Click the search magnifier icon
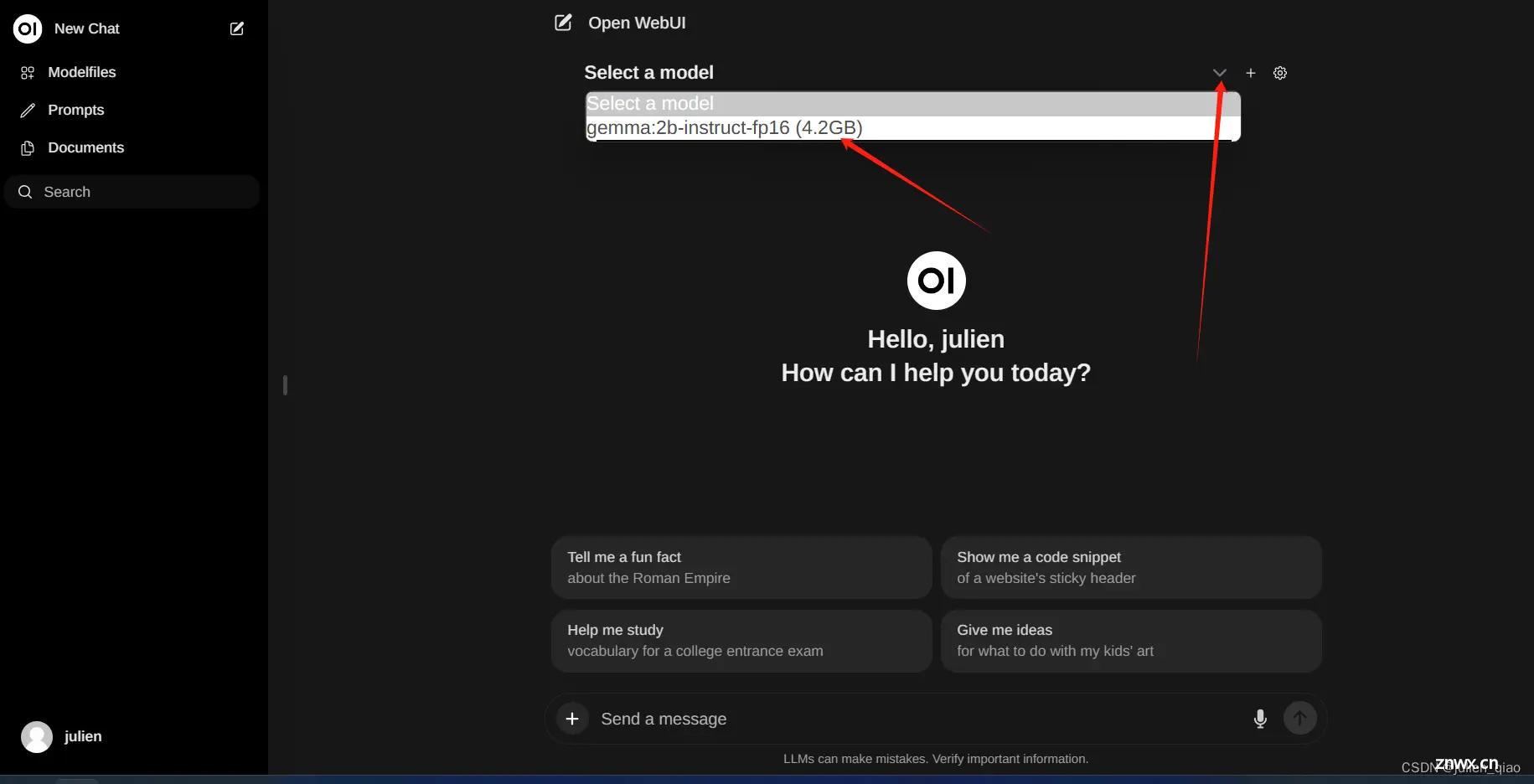 25,192
